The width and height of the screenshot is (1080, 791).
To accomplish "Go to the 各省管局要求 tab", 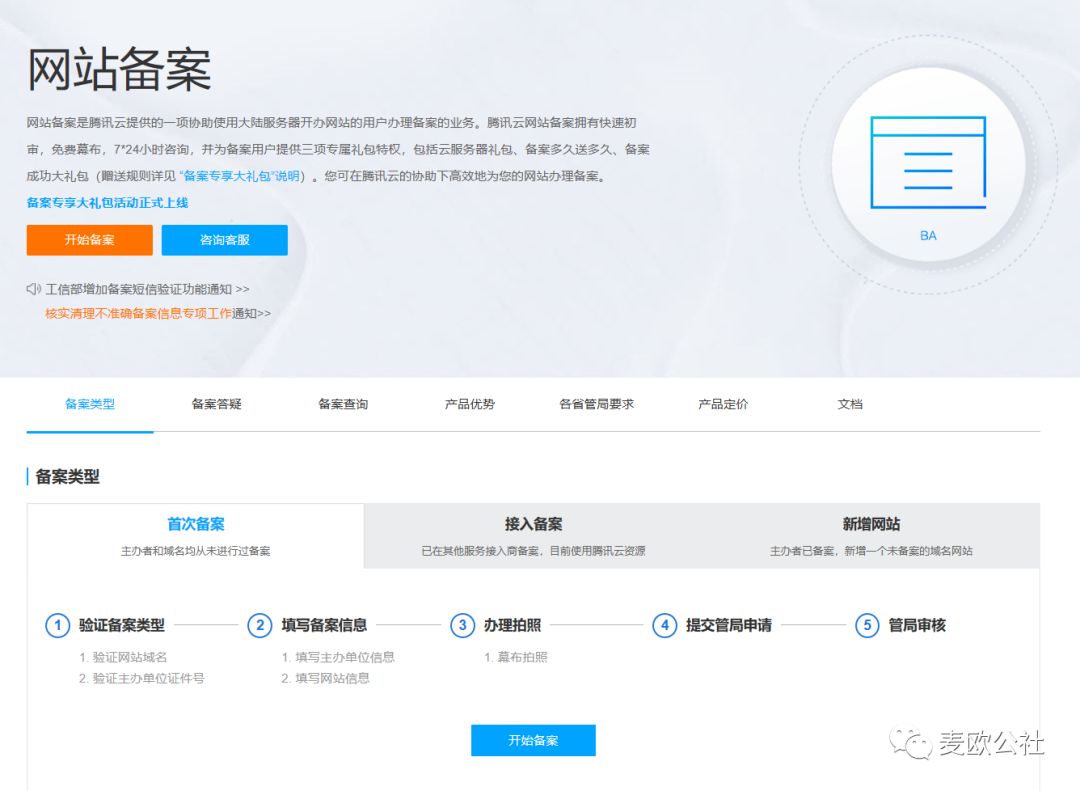I will pyautogui.click(x=596, y=404).
